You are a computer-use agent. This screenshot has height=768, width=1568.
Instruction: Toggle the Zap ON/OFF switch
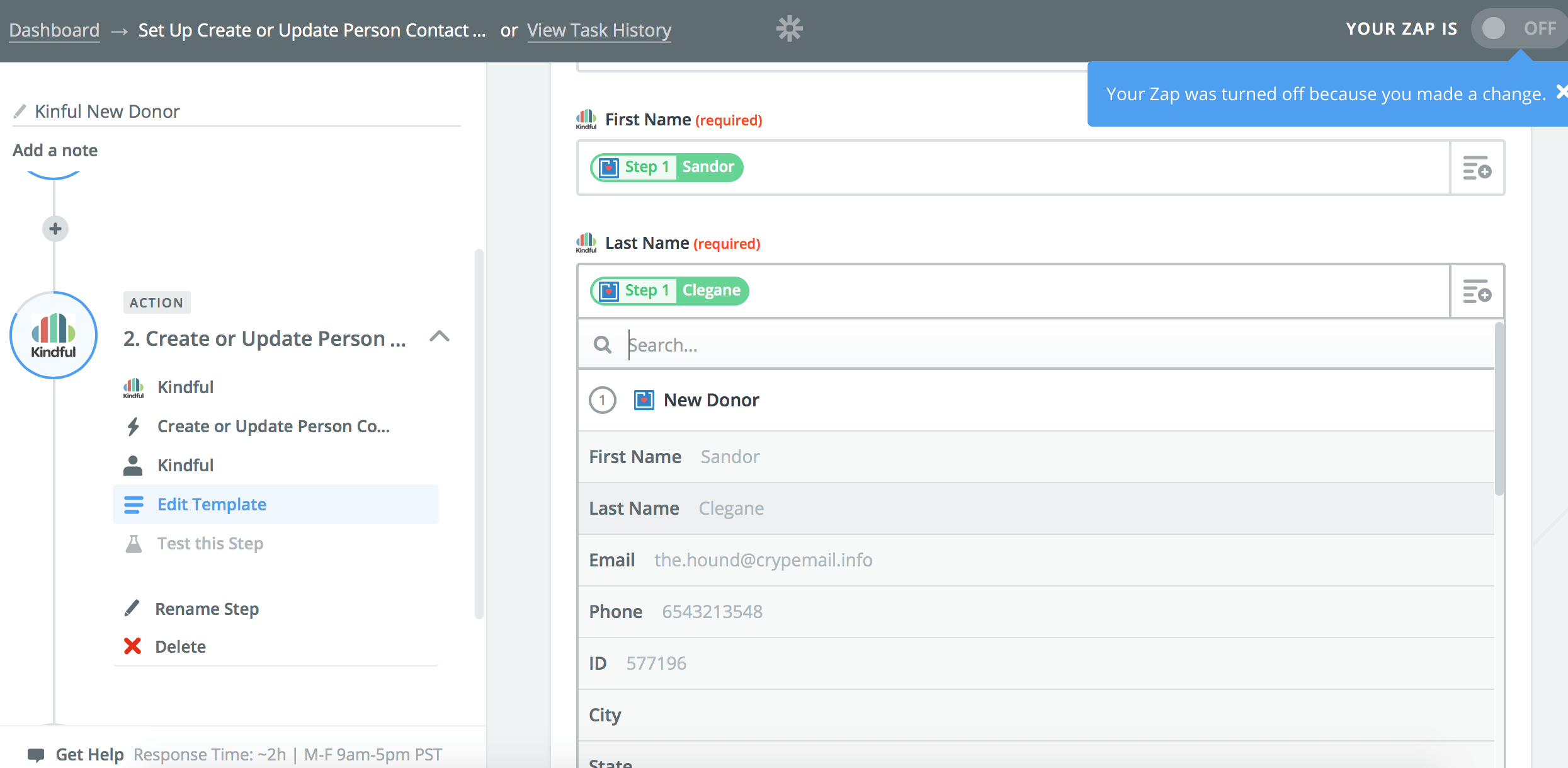(1518, 28)
